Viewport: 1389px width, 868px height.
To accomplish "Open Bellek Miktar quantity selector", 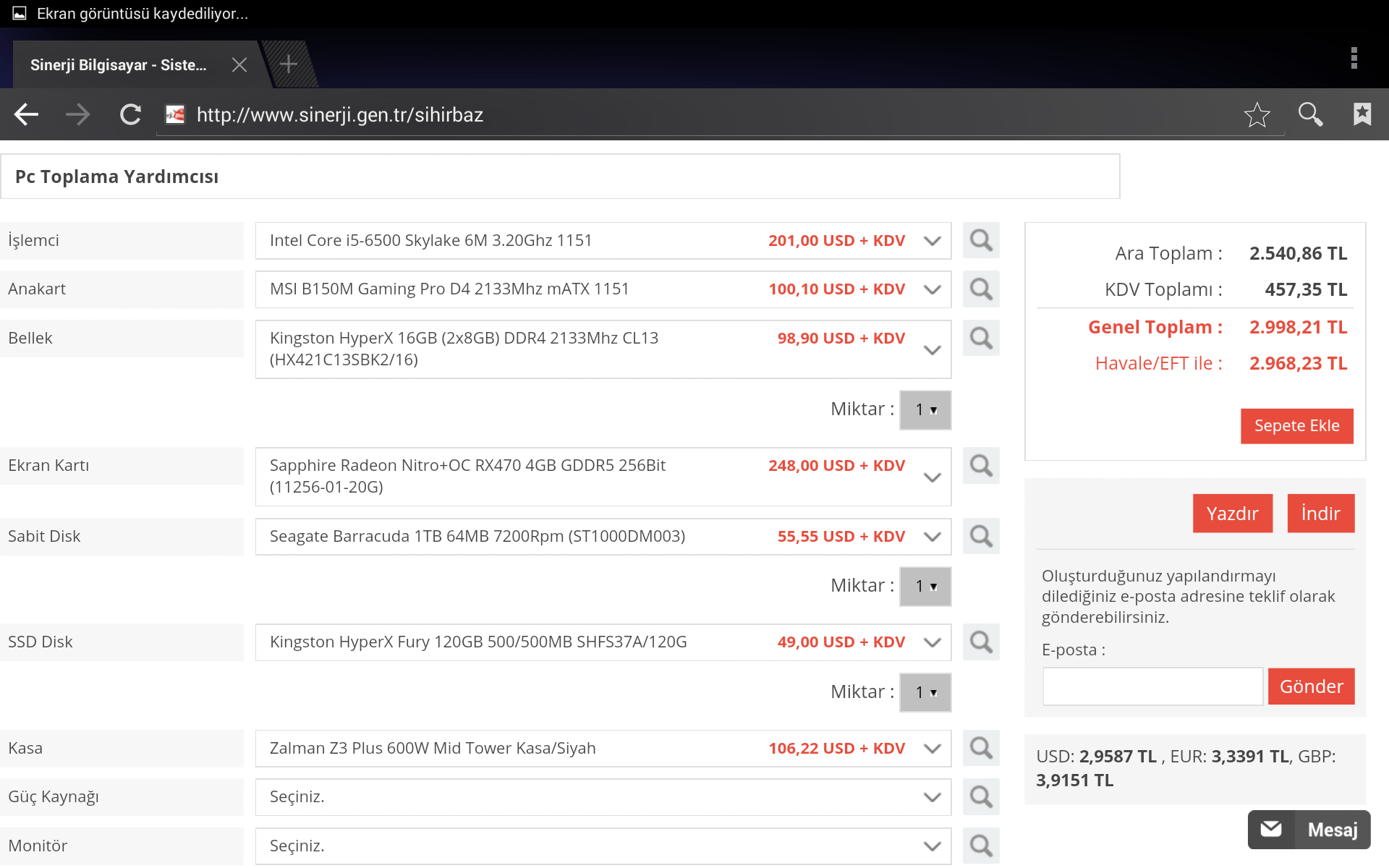I will [x=925, y=410].
